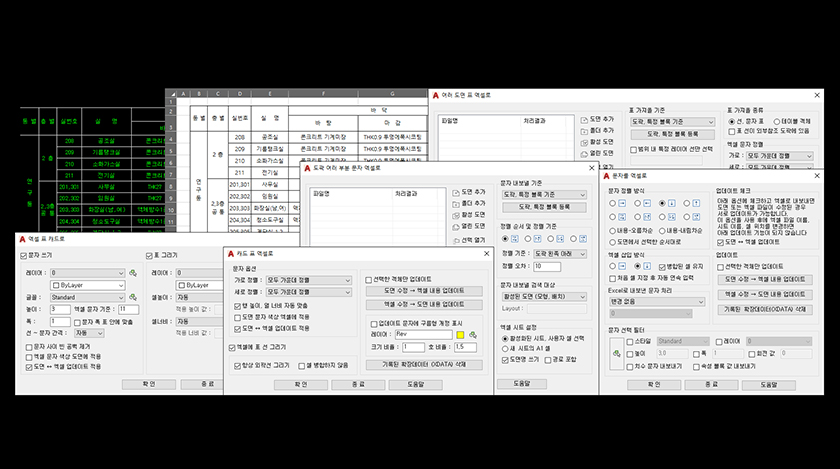Click layer pick icon next to Rev swatch
Viewport: 840px width, 469px height.
472,334
